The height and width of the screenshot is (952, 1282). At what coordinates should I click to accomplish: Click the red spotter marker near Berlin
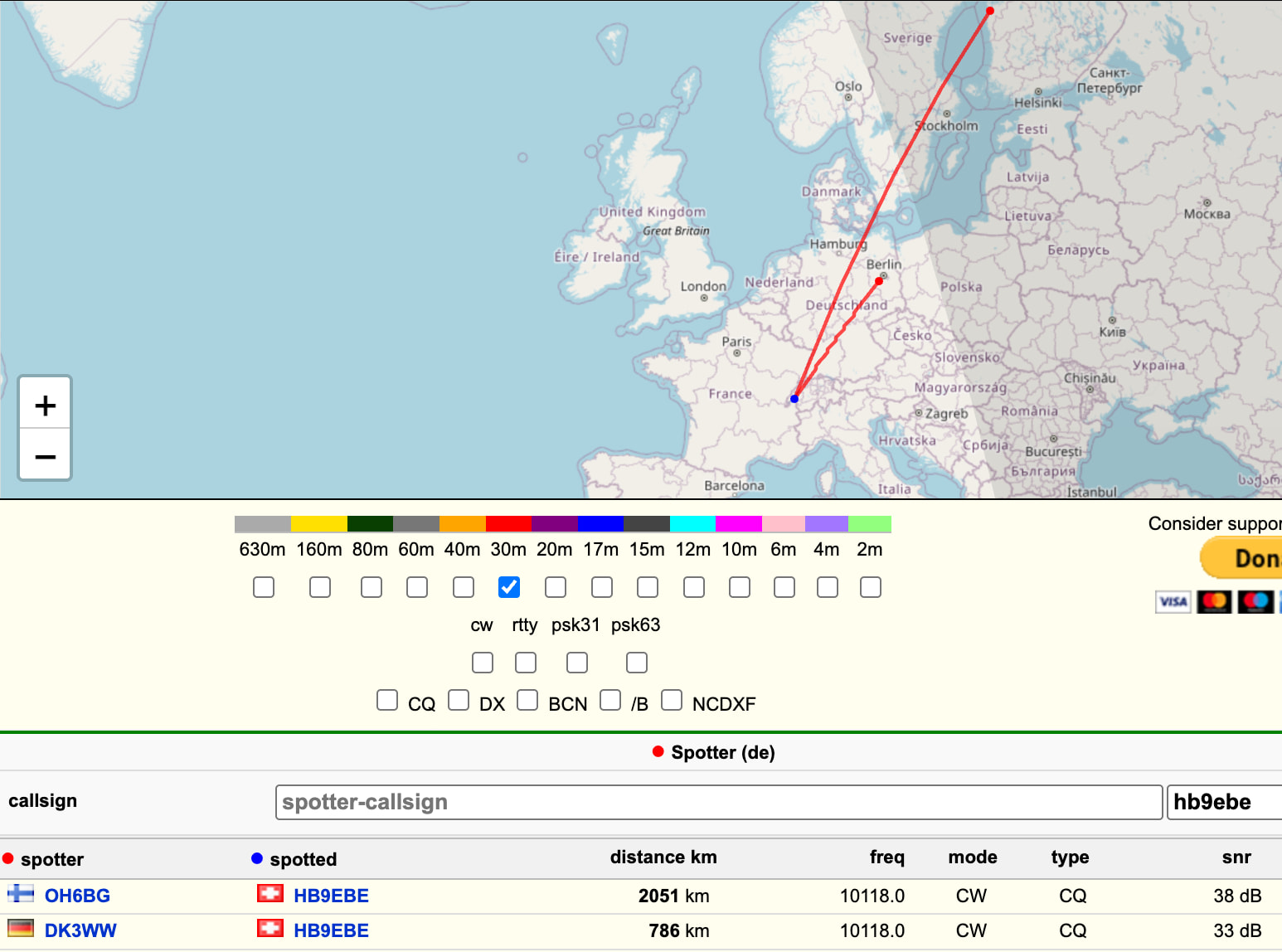[x=879, y=281]
